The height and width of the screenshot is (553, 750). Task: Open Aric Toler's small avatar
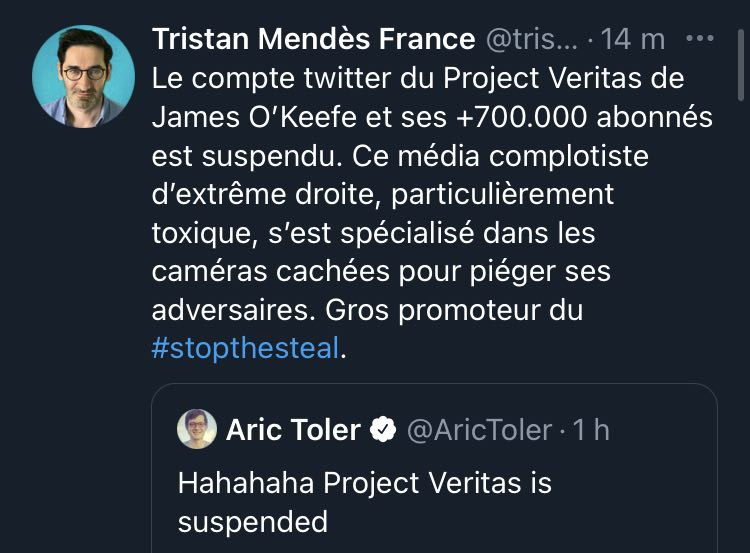tap(197, 430)
